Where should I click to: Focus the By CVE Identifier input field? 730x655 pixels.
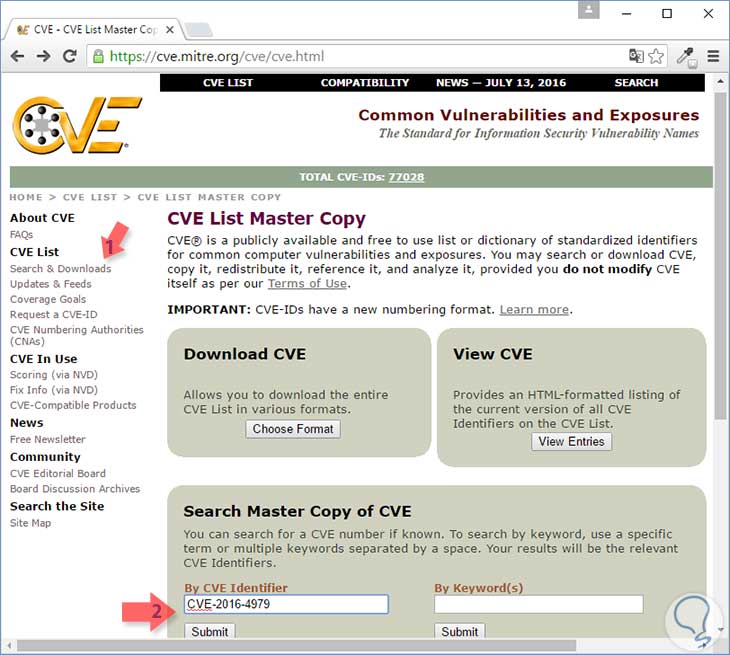(286, 604)
